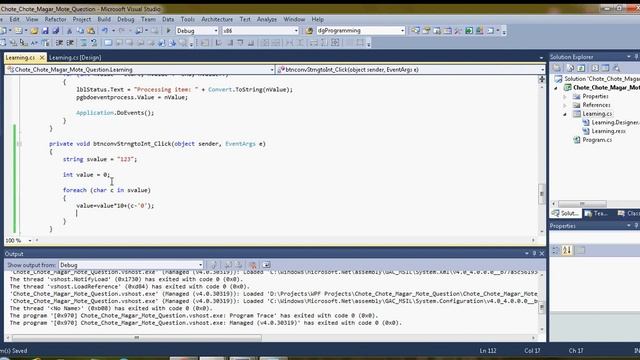Click the Categorized view icon in Properties panel
This screenshot has width=640, height=360.
point(556,250)
